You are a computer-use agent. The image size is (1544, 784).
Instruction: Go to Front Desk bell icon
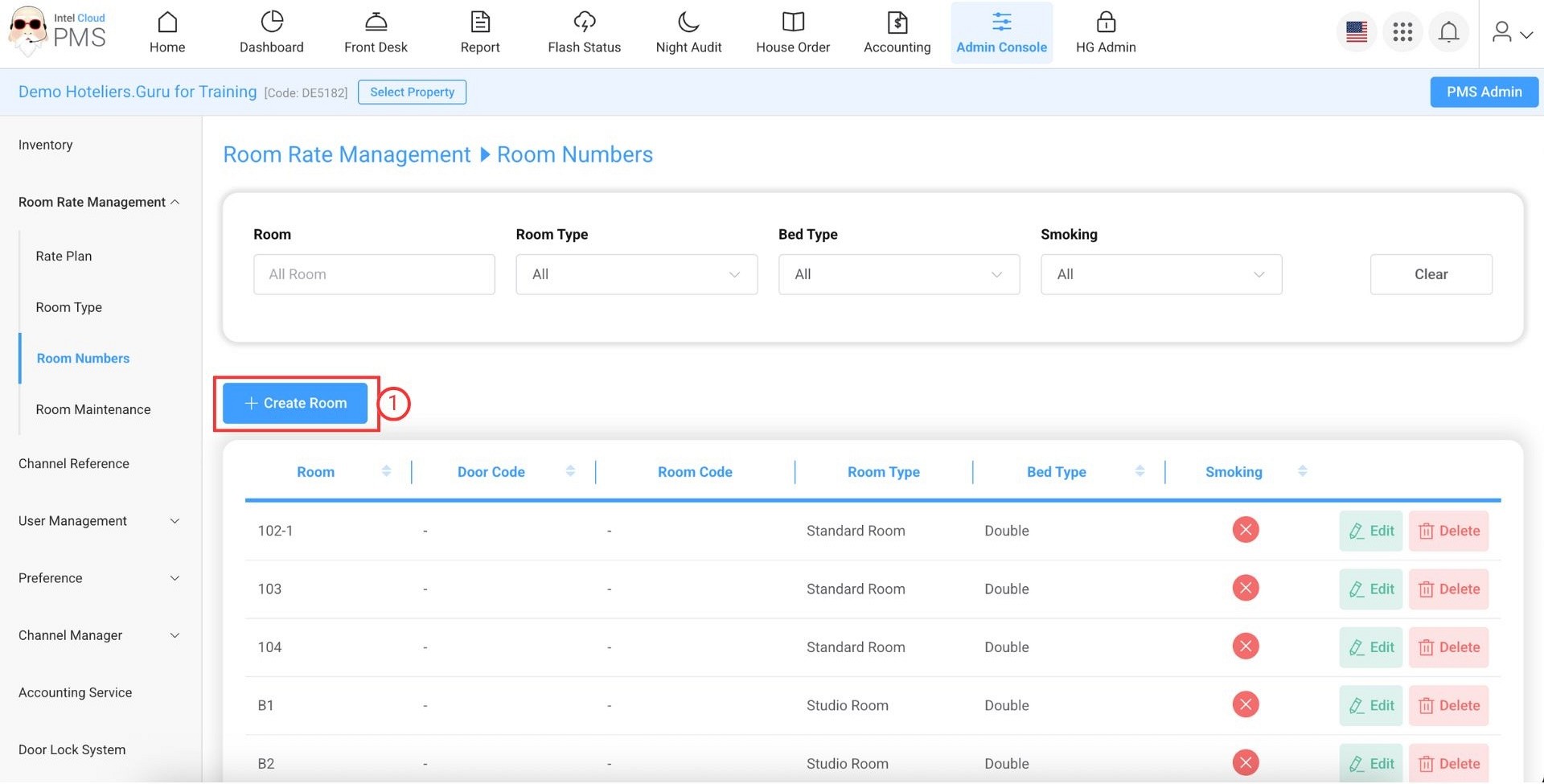376,23
